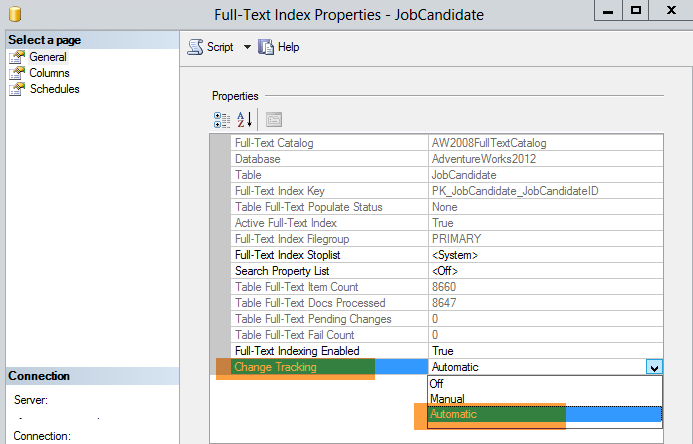Click Docs Processed value 8647
The width and height of the screenshot is (693, 444).
click(444, 303)
